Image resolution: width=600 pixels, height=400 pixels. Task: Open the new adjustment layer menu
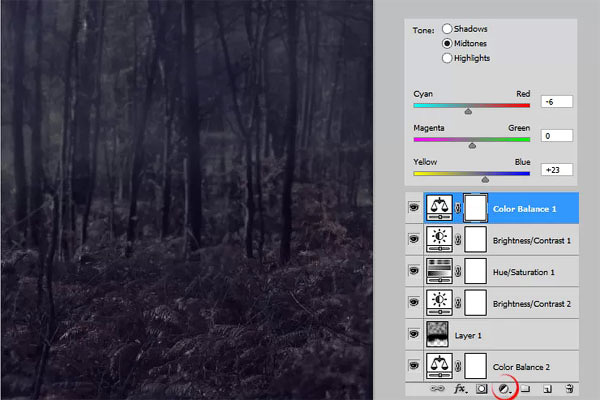click(x=505, y=389)
